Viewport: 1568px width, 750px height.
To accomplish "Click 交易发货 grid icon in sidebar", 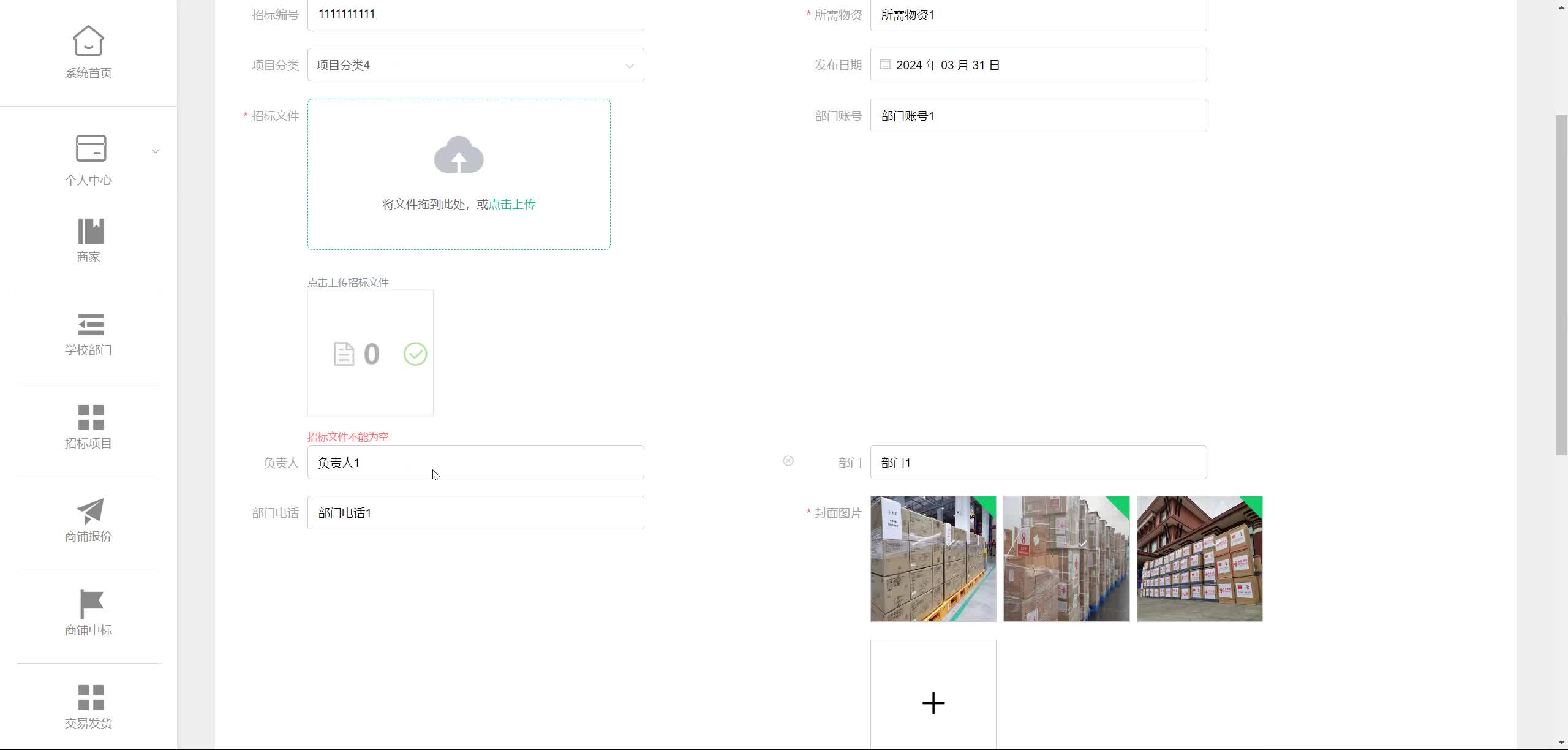I will click(91, 697).
